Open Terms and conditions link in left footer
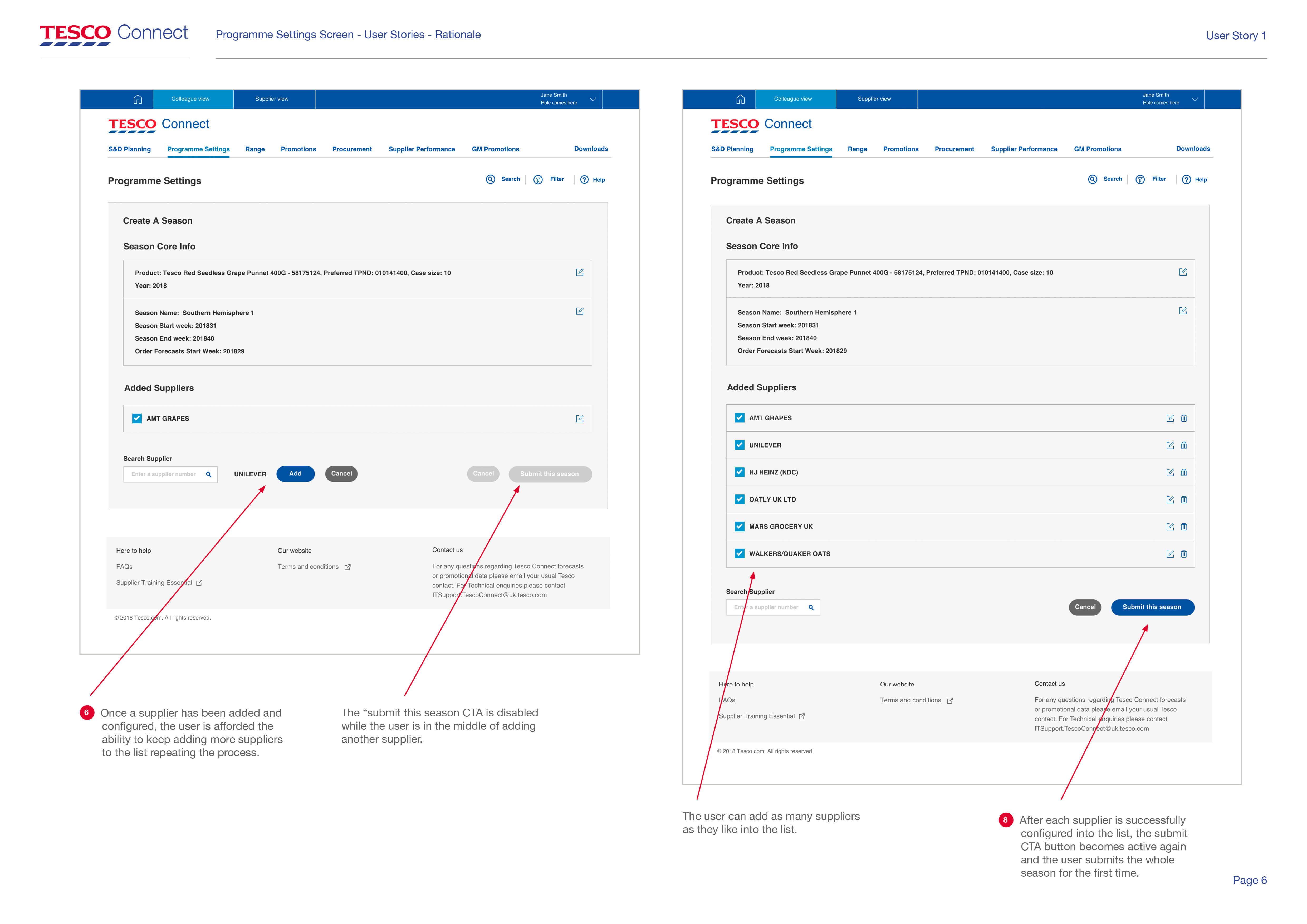Image resolution: width=1307 pixels, height=924 pixels. [x=308, y=567]
